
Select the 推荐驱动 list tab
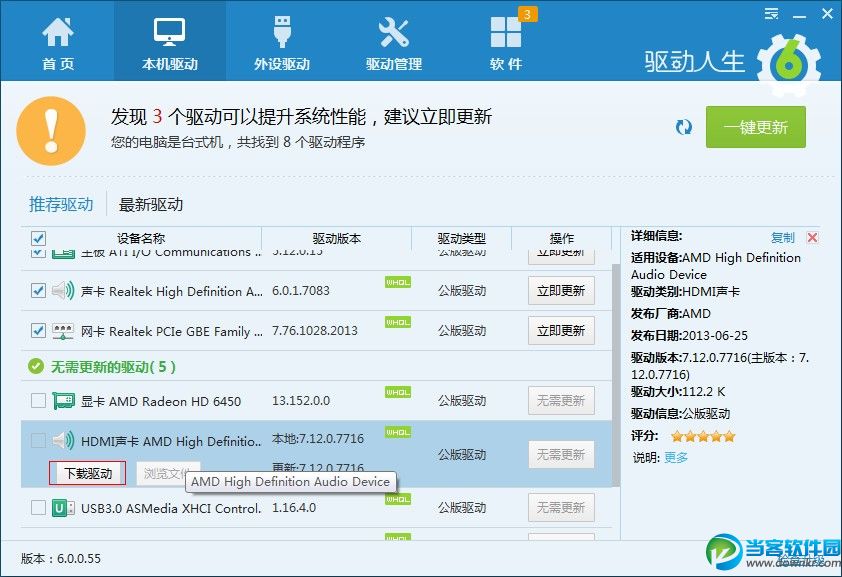pyautogui.click(x=61, y=204)
